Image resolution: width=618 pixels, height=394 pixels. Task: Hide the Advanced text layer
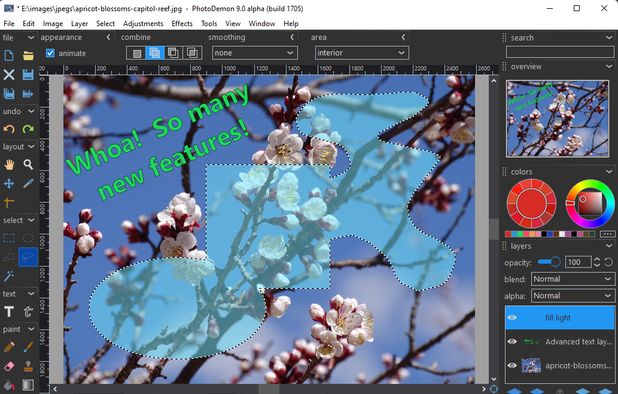tap(512, 342)
